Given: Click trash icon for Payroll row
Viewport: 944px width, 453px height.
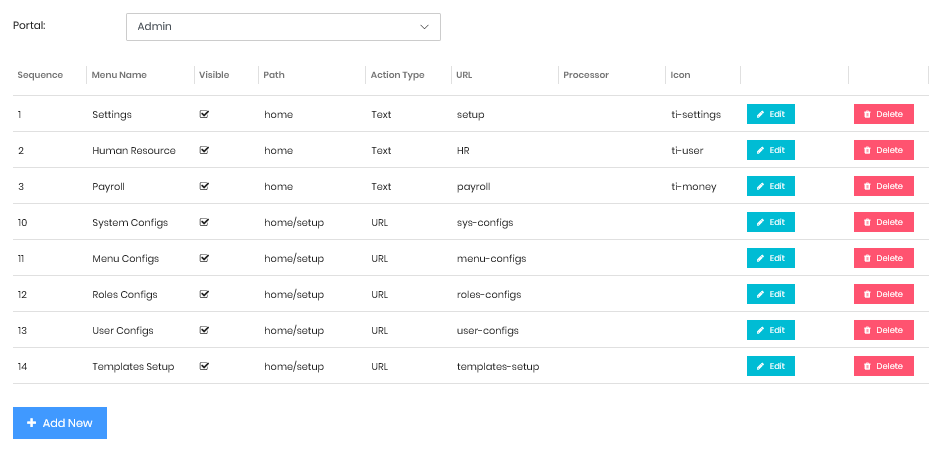Looking at the screenshot, I should point(867,186).
